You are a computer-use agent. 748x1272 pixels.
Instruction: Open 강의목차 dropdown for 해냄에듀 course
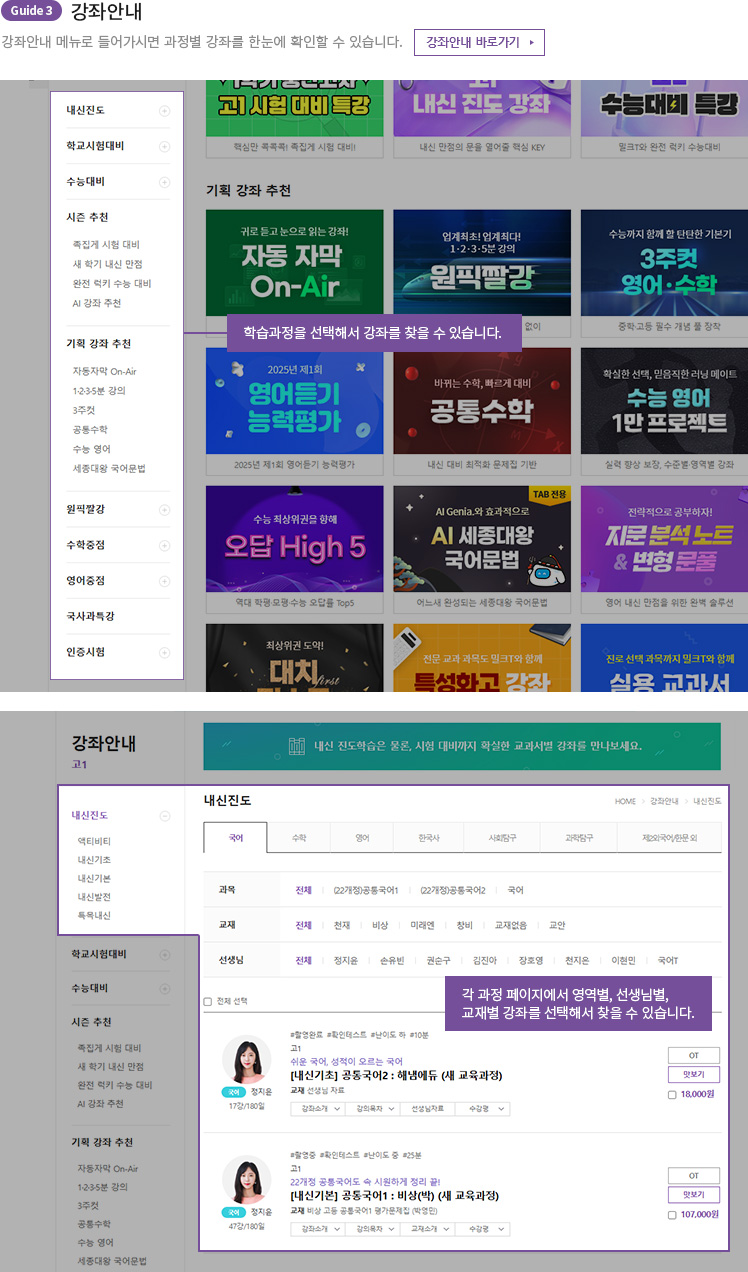click(x=372, y=1109)
